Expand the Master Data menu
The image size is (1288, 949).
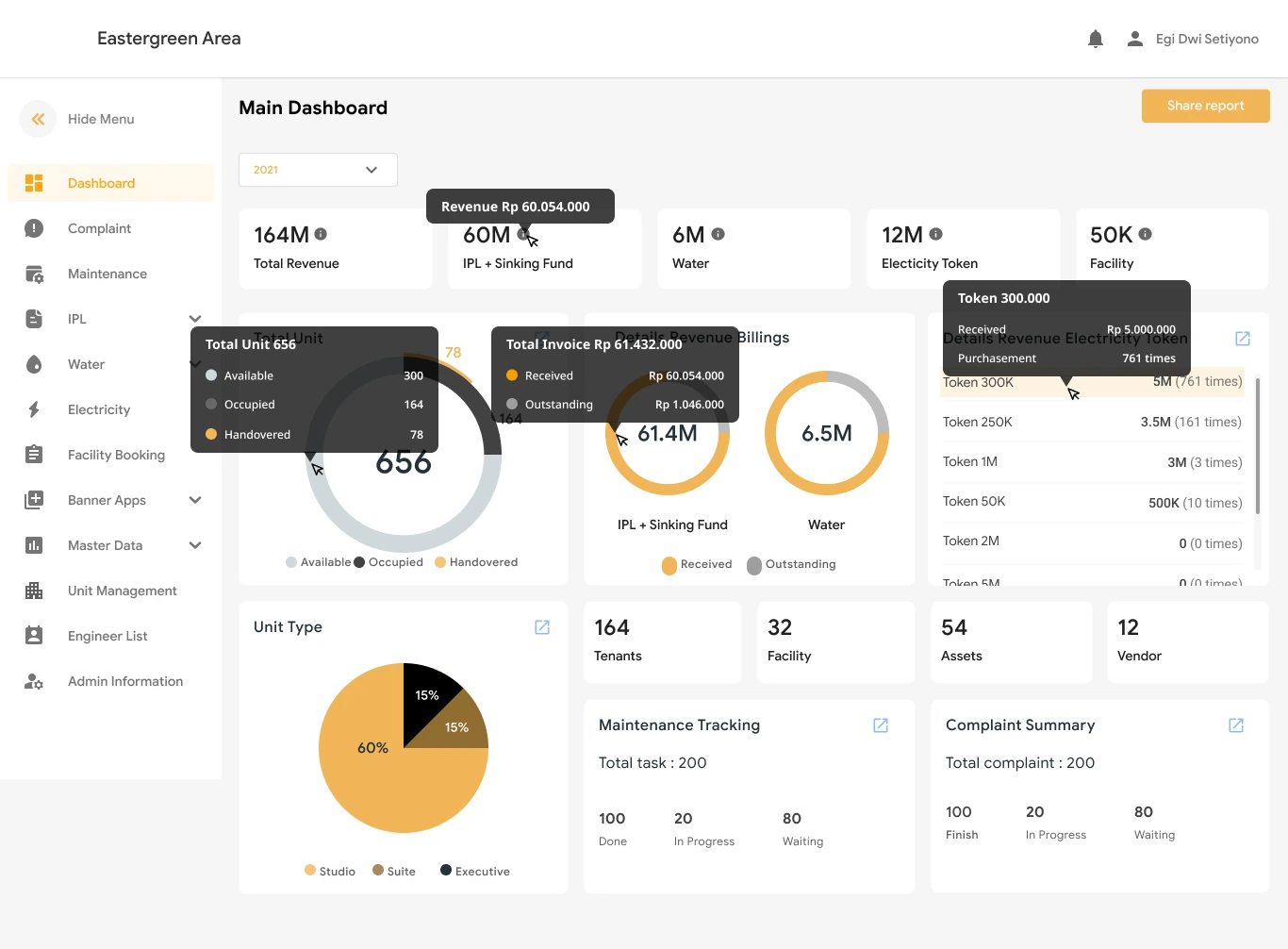pos(195,545)
